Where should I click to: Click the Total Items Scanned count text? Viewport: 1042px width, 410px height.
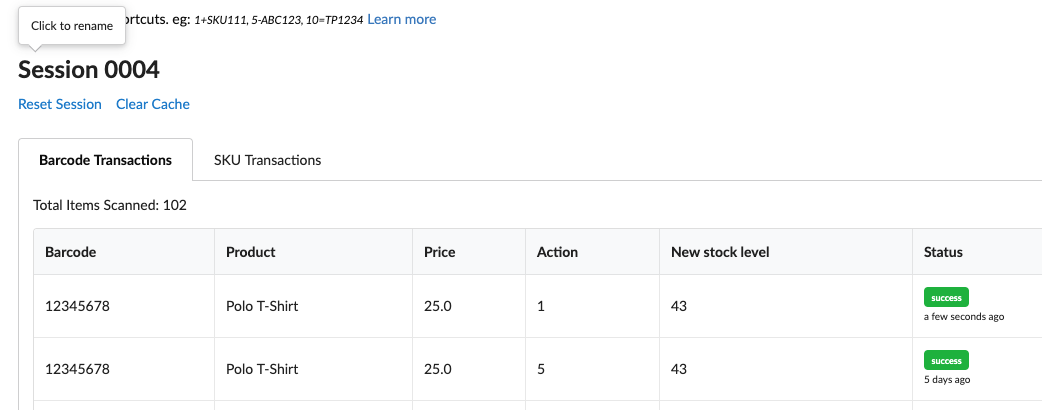[x=110, y=205]
